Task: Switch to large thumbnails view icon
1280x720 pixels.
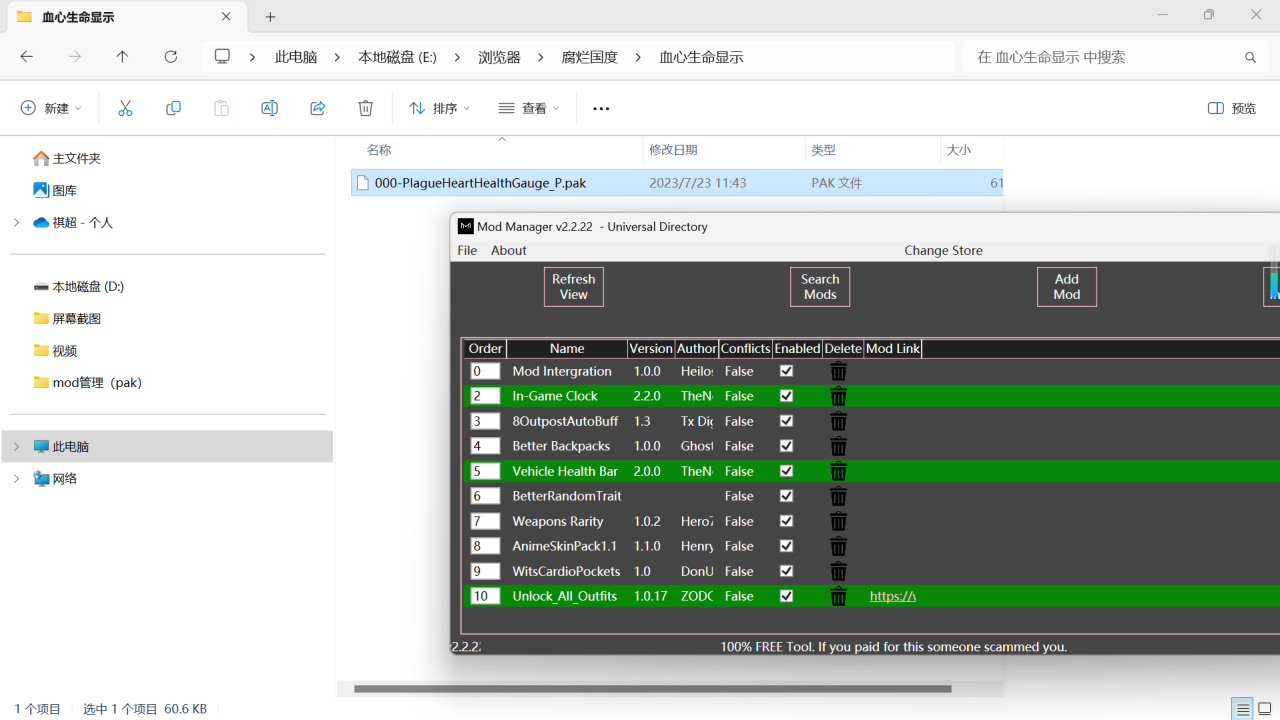Action: click(1265, 709)
